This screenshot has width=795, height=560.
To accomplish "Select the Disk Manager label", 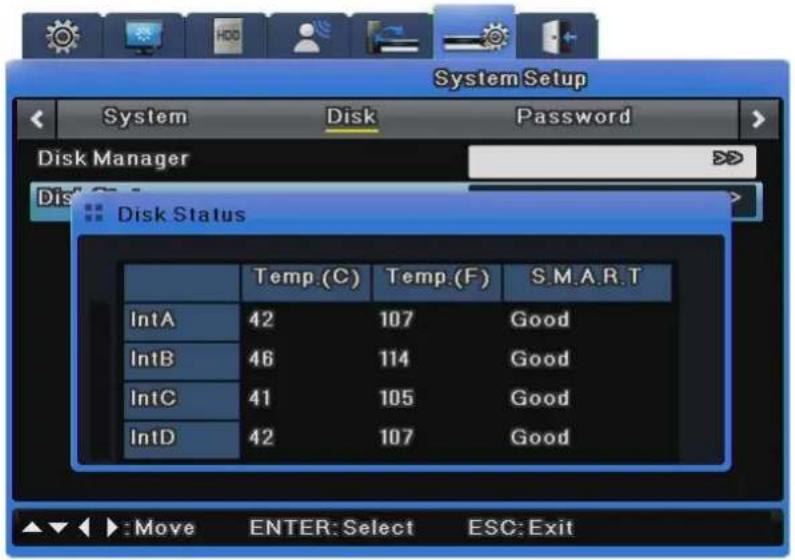I will coord(113,159).
